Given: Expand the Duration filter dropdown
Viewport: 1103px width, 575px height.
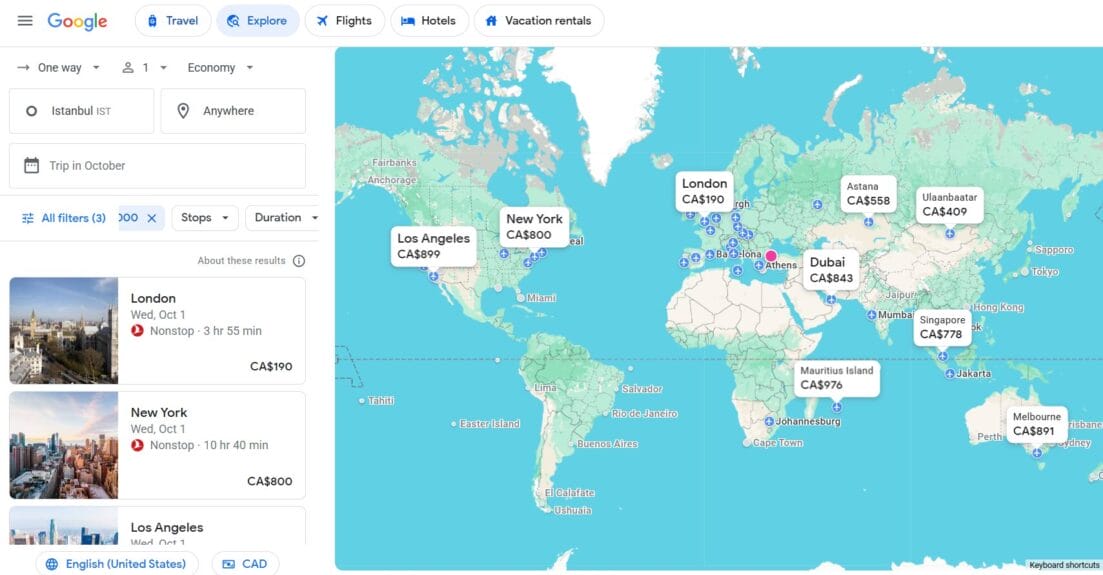Looking at the screenshot, I should [x=283, y=218].
